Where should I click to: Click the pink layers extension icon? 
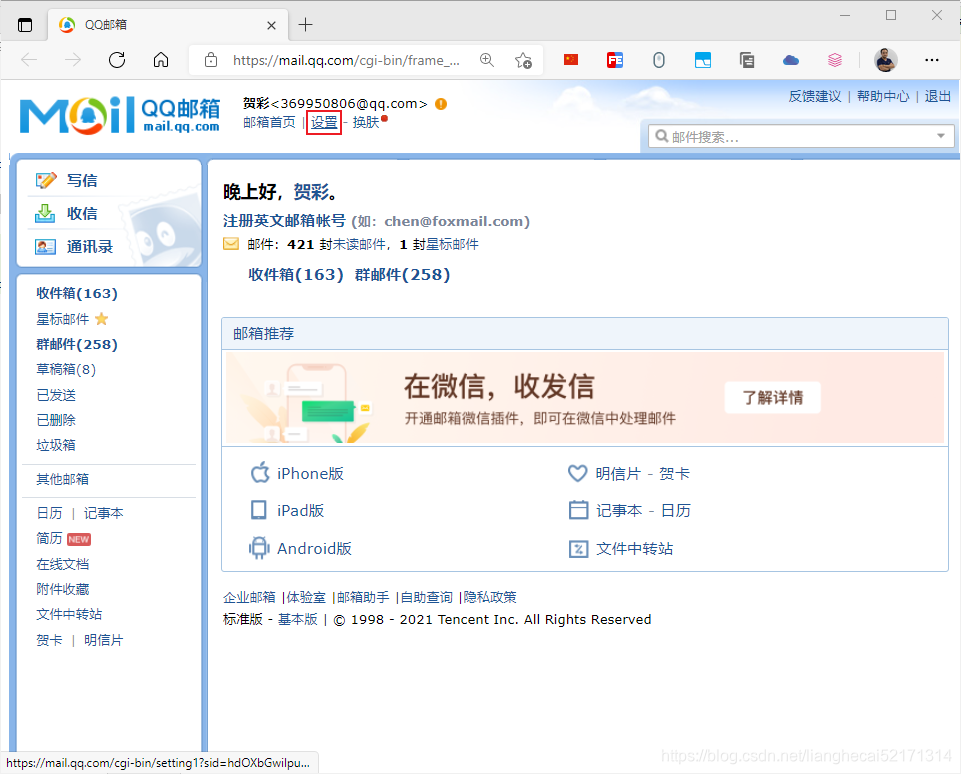coord(835,60)
